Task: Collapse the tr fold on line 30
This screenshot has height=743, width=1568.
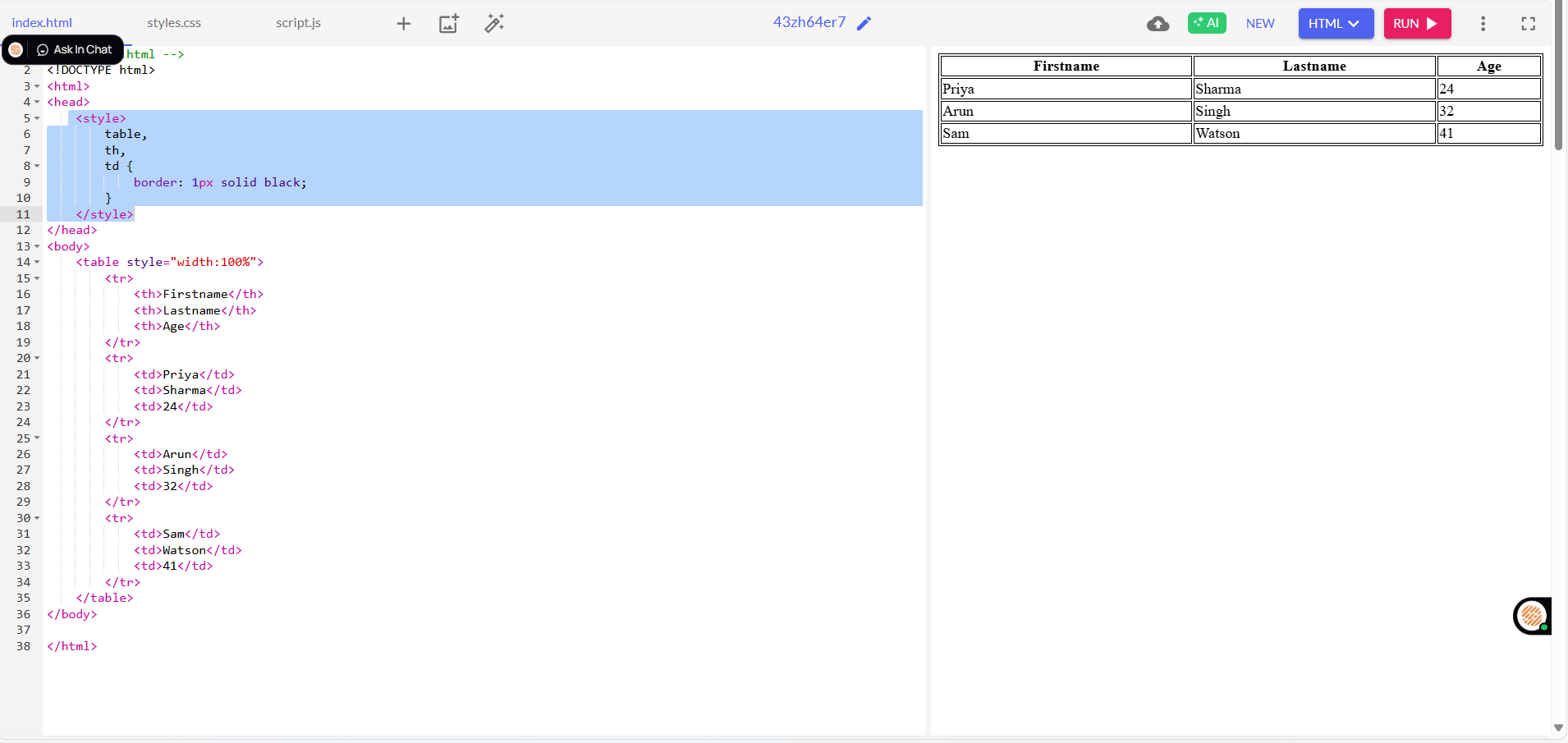Action: tap(37, 519)
